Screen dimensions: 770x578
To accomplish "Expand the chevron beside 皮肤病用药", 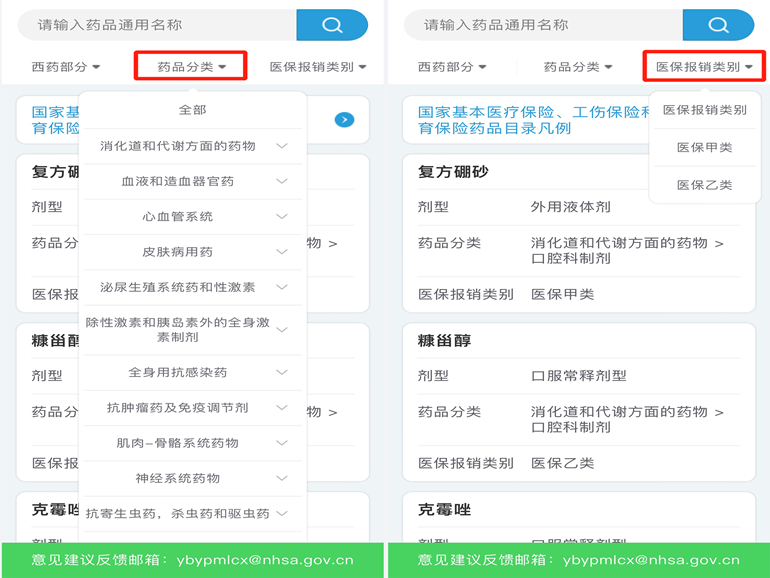I will coord(282,251).
